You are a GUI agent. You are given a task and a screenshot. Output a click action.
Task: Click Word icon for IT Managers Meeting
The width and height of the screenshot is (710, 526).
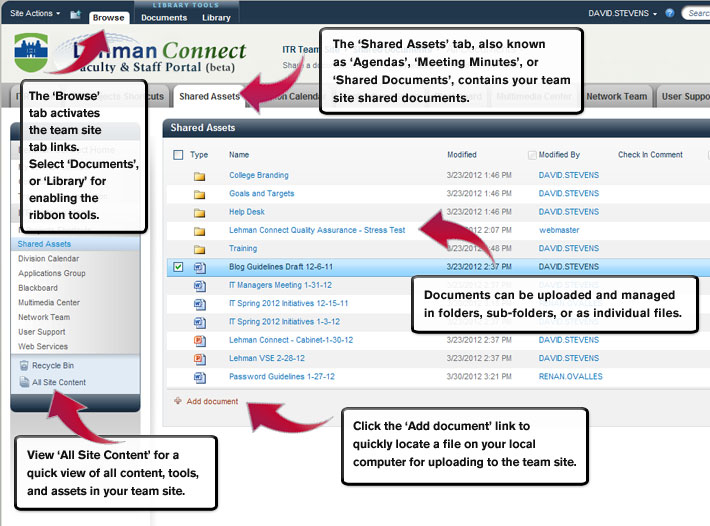pos(200,286)
